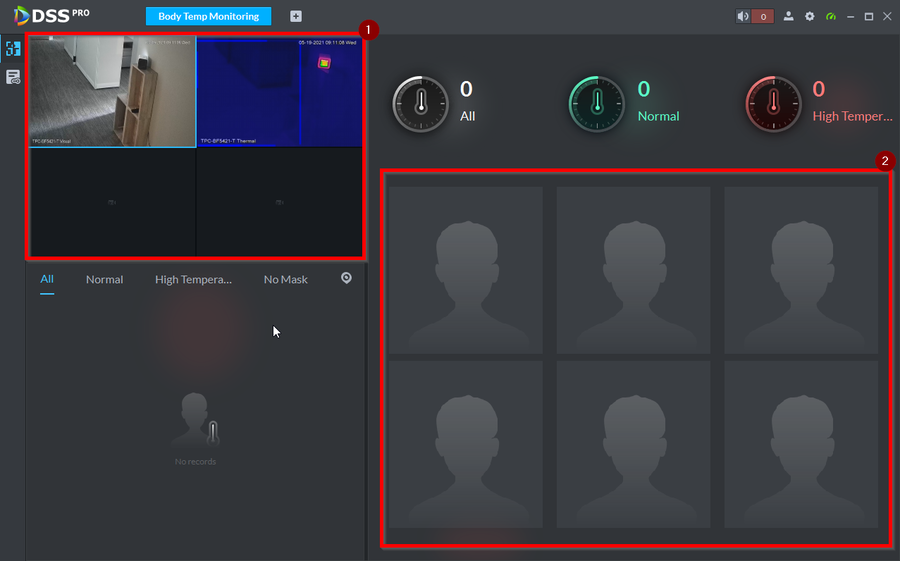Click the No records text
Viewport: 900px width, 561px height.
[x=195, y=462]
